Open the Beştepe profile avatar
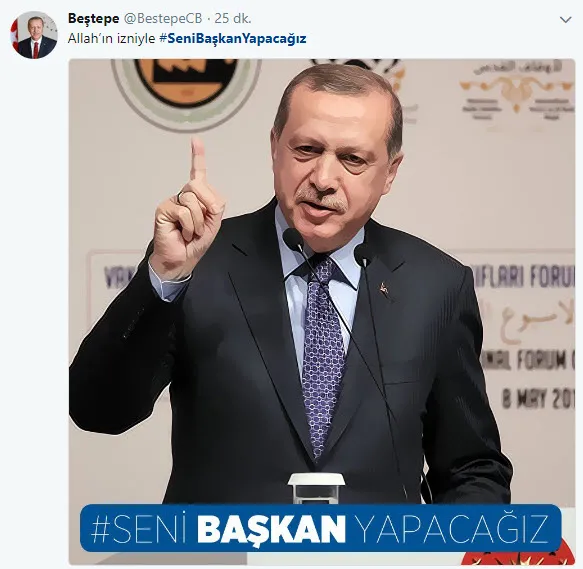The height and width of the screenshot is (569, 583). pyautogui.click(x=34, y=35)
